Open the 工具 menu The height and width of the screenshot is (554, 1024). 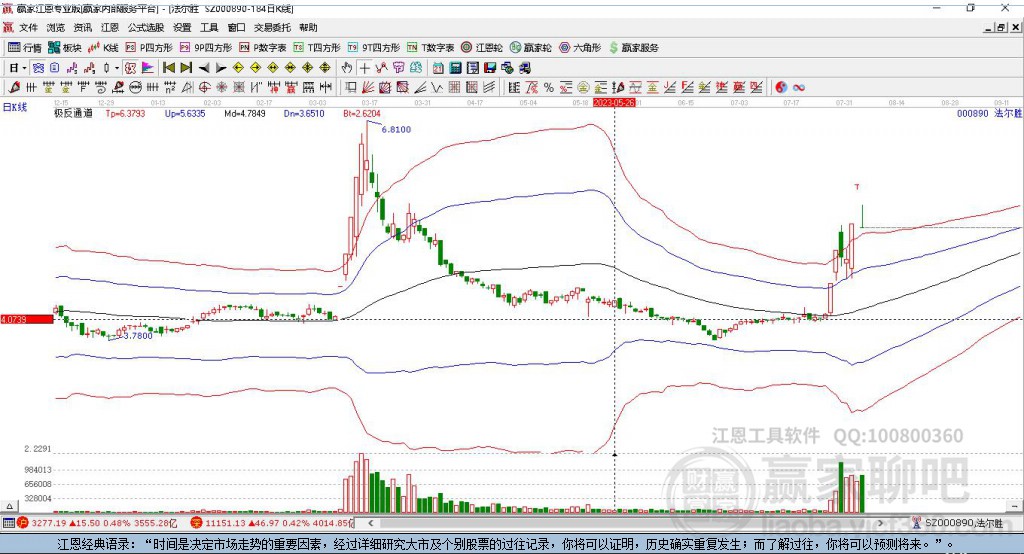[209, 27]
